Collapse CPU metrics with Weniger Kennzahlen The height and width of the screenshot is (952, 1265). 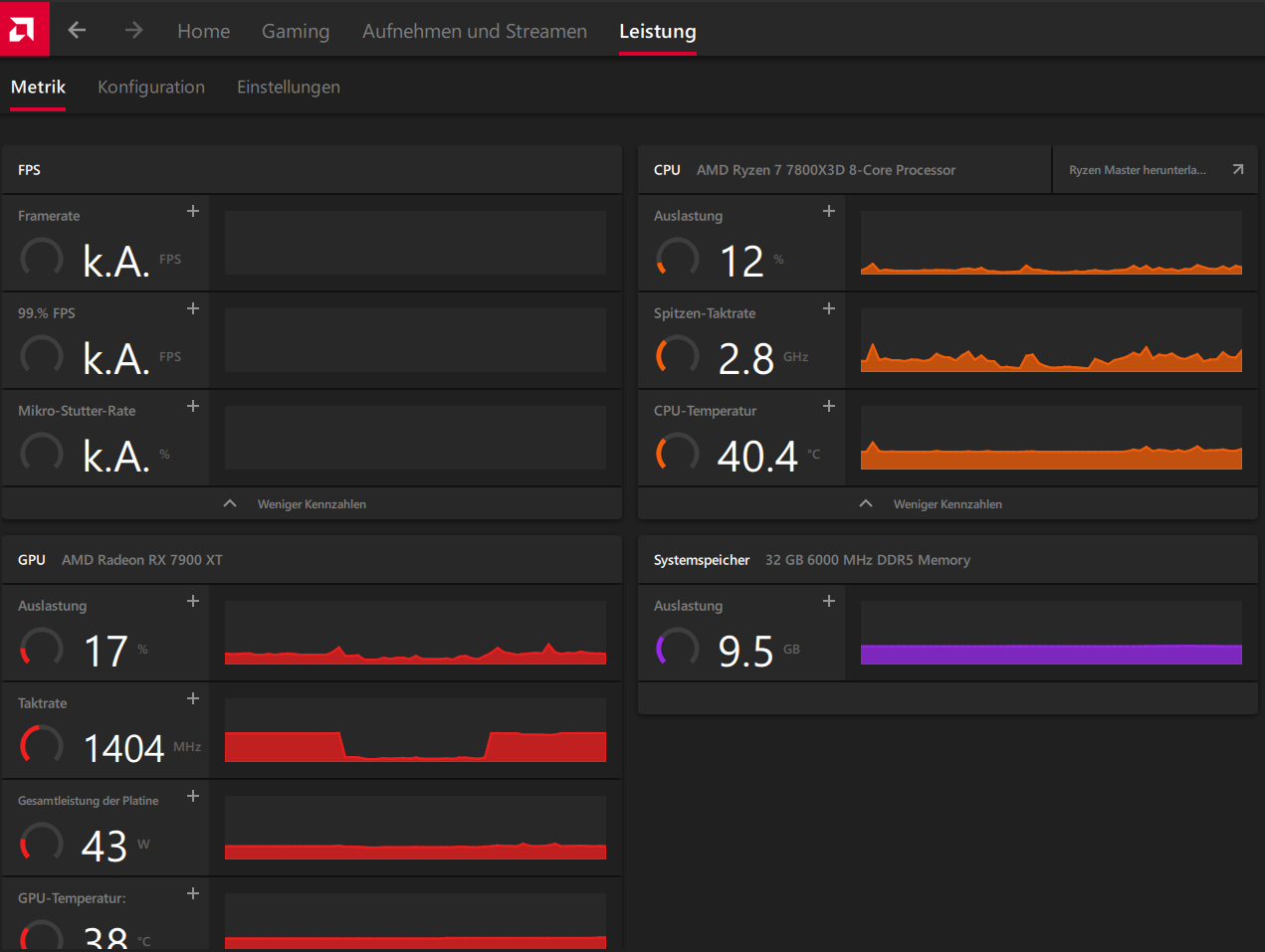pos(948,504)
